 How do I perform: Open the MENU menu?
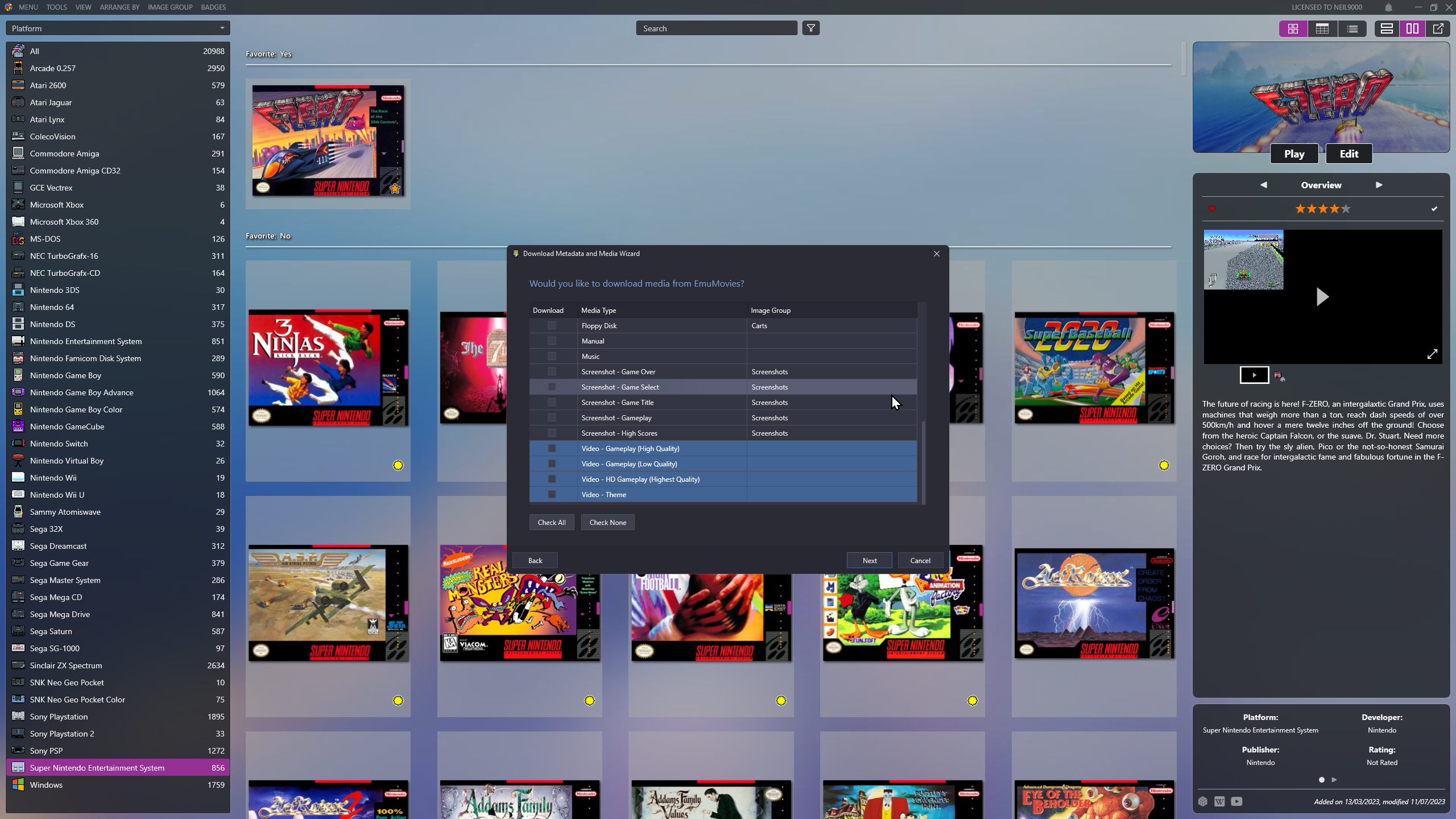[x=28, y=7]
